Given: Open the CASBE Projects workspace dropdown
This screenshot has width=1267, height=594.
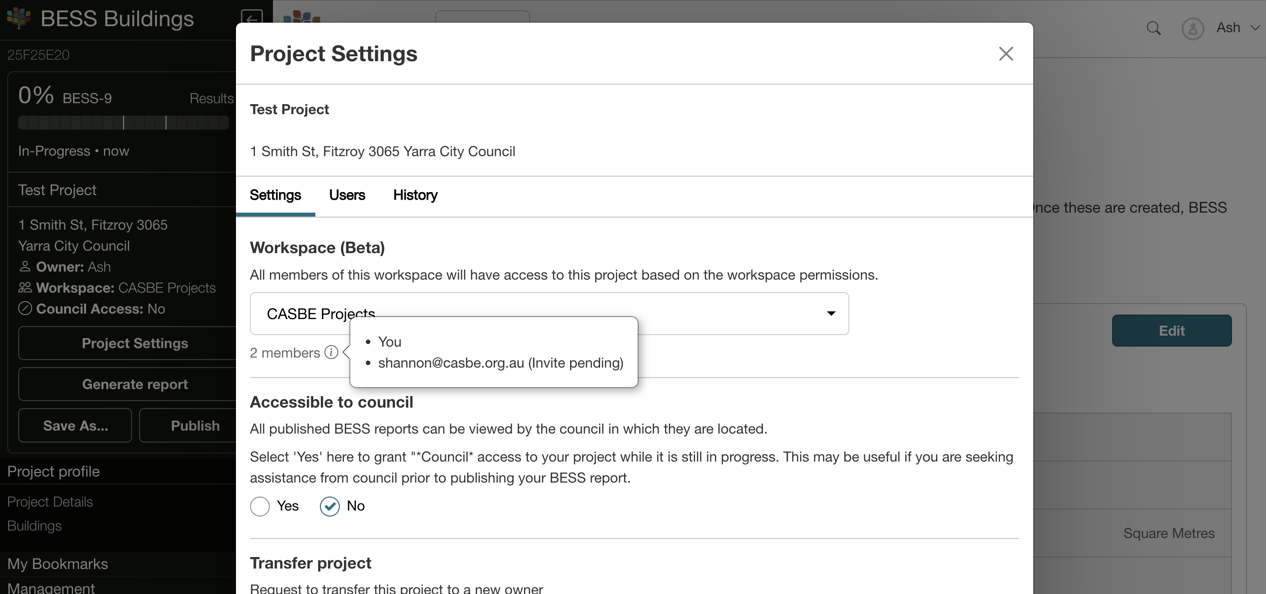Looking at the screenshot, I should point(549,314).
